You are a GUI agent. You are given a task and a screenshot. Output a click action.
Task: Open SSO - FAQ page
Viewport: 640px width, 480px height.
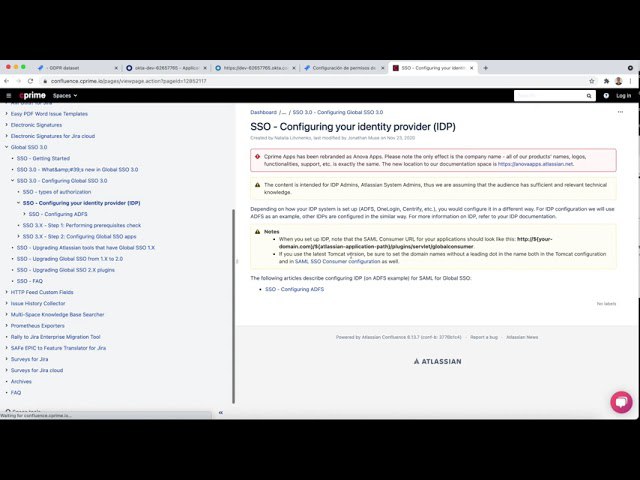tap(29, 281)
